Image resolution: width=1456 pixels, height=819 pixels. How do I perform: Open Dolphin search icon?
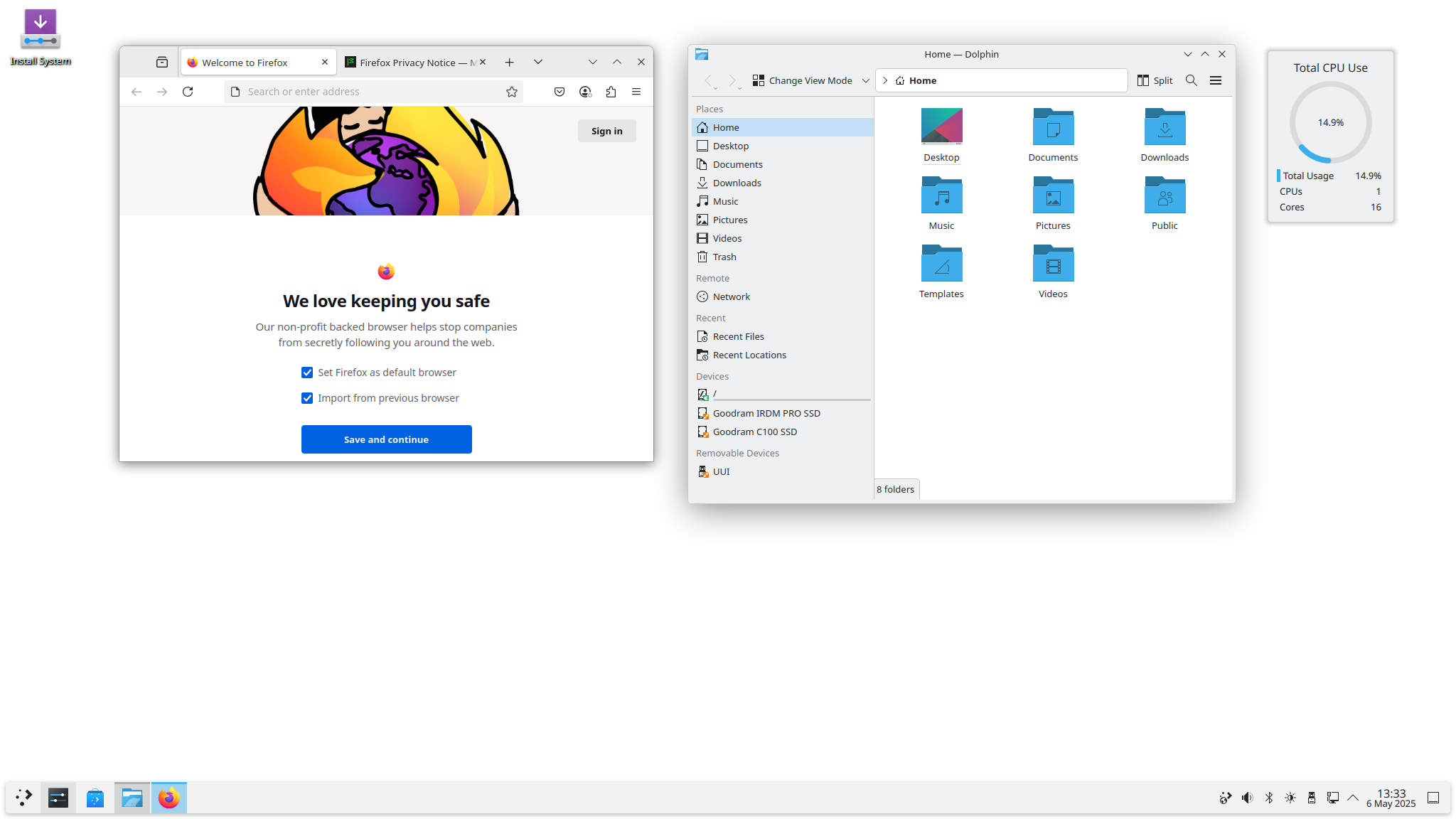[x=1192, y=80]
